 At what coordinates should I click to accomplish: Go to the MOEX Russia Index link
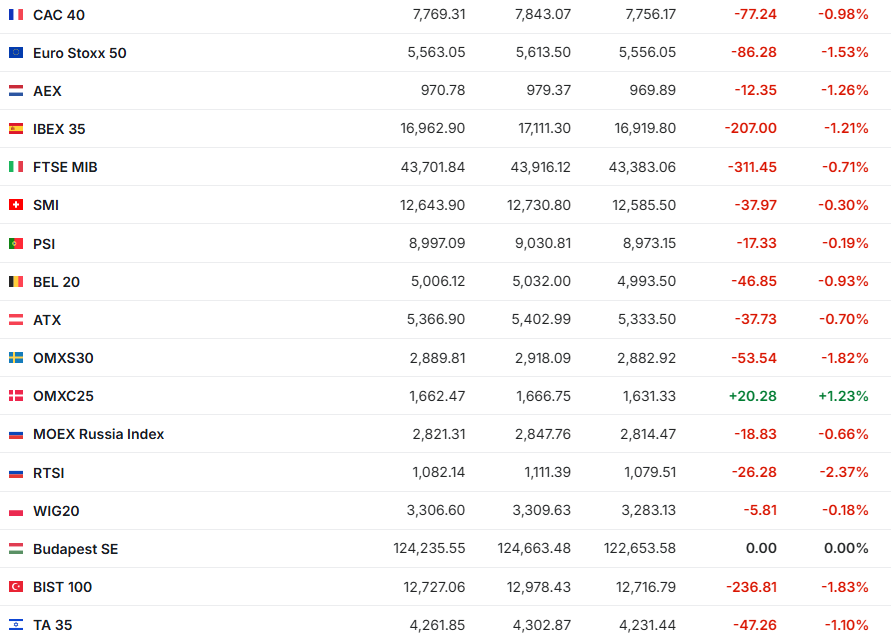tap(98, 434)
